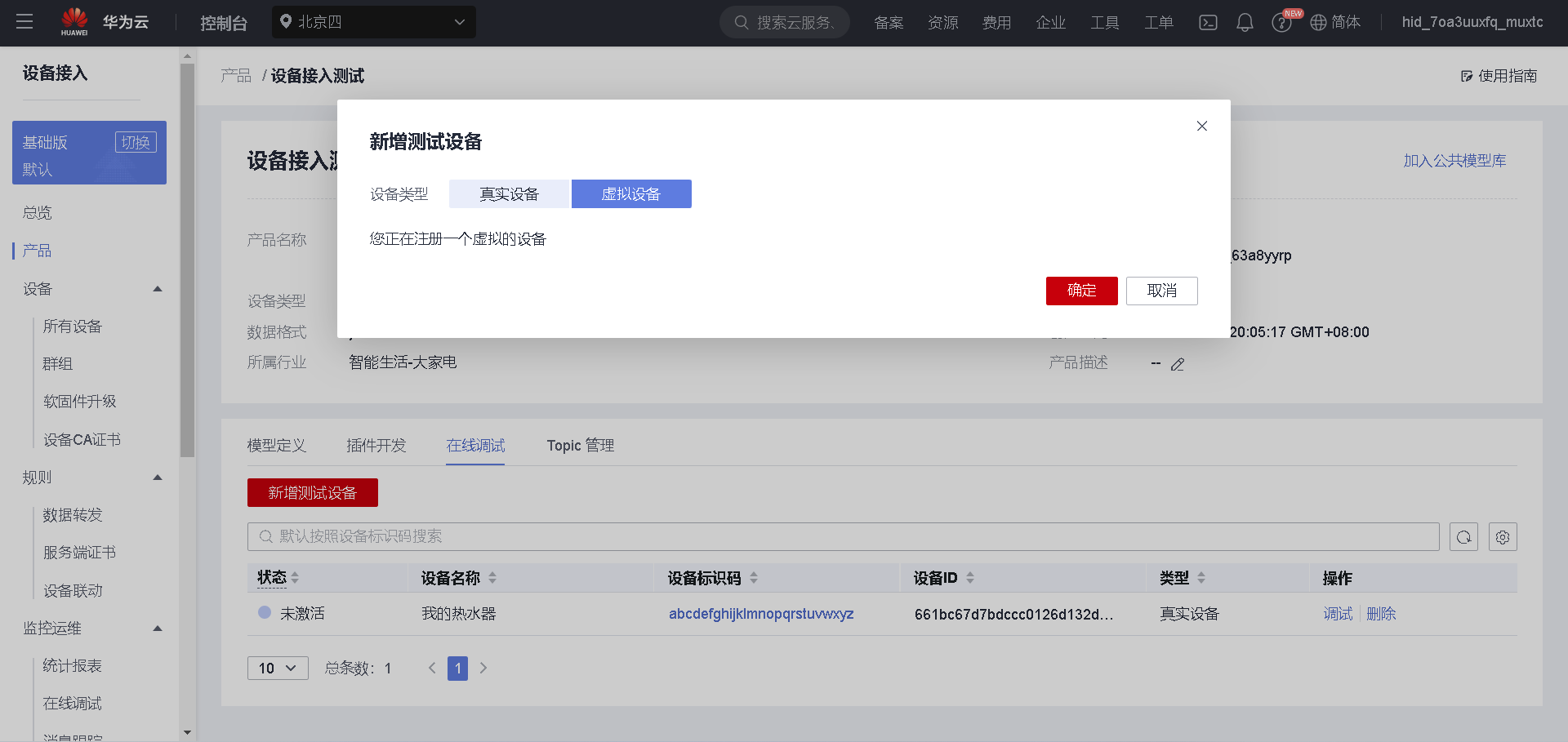
Task: Collapse the 规则 sidebar section
Action: click(158, 478)
